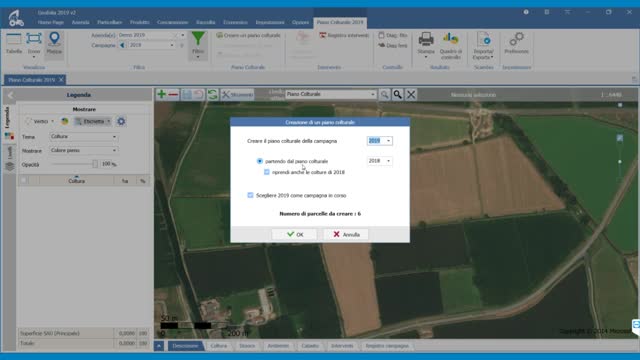
Task: Toggle 'Scegliere 2019 come campagna in corso' checkbox
Action: coord(251,196)
